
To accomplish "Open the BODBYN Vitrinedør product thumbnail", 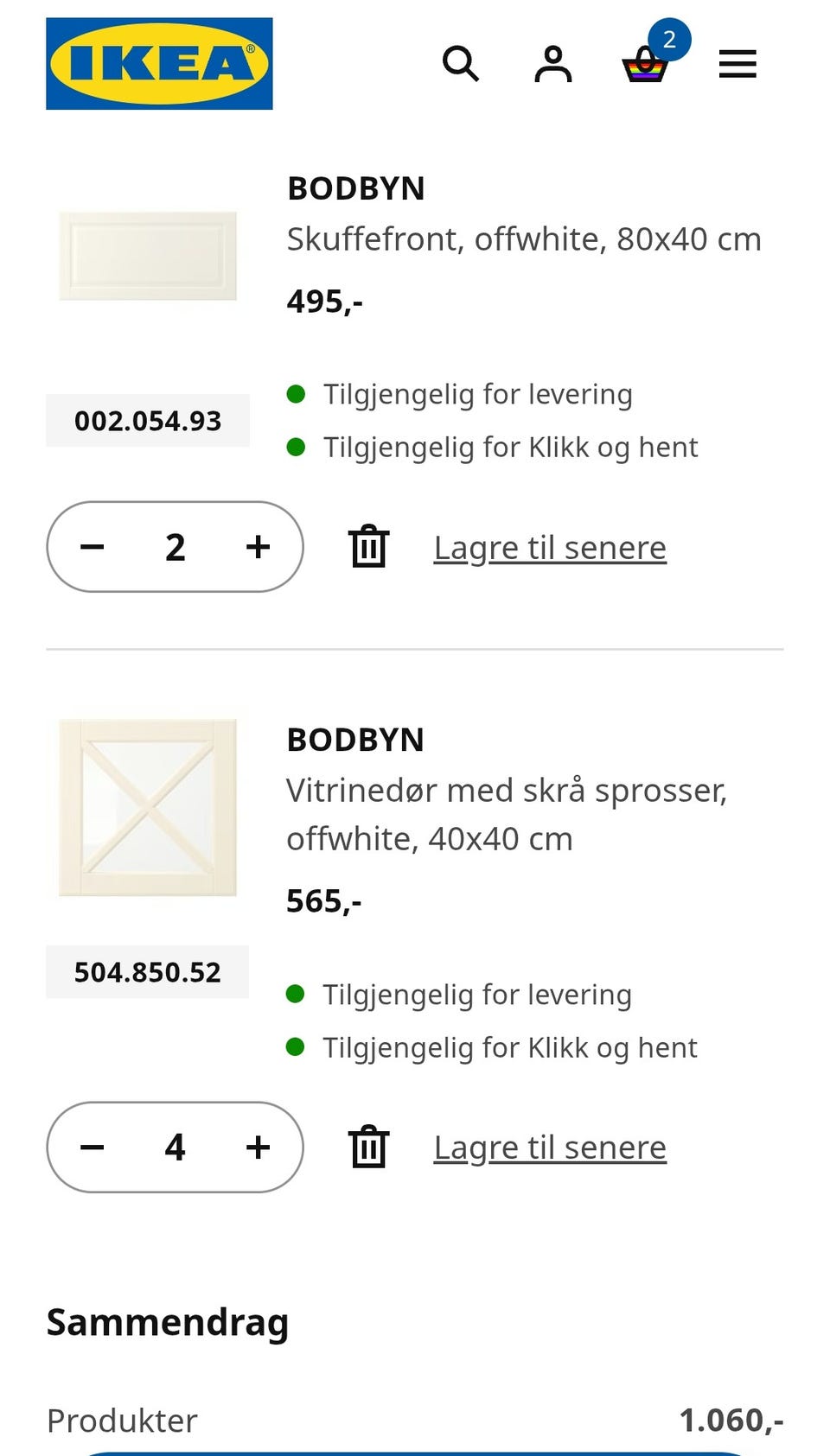I will click(x=148, y=807).
